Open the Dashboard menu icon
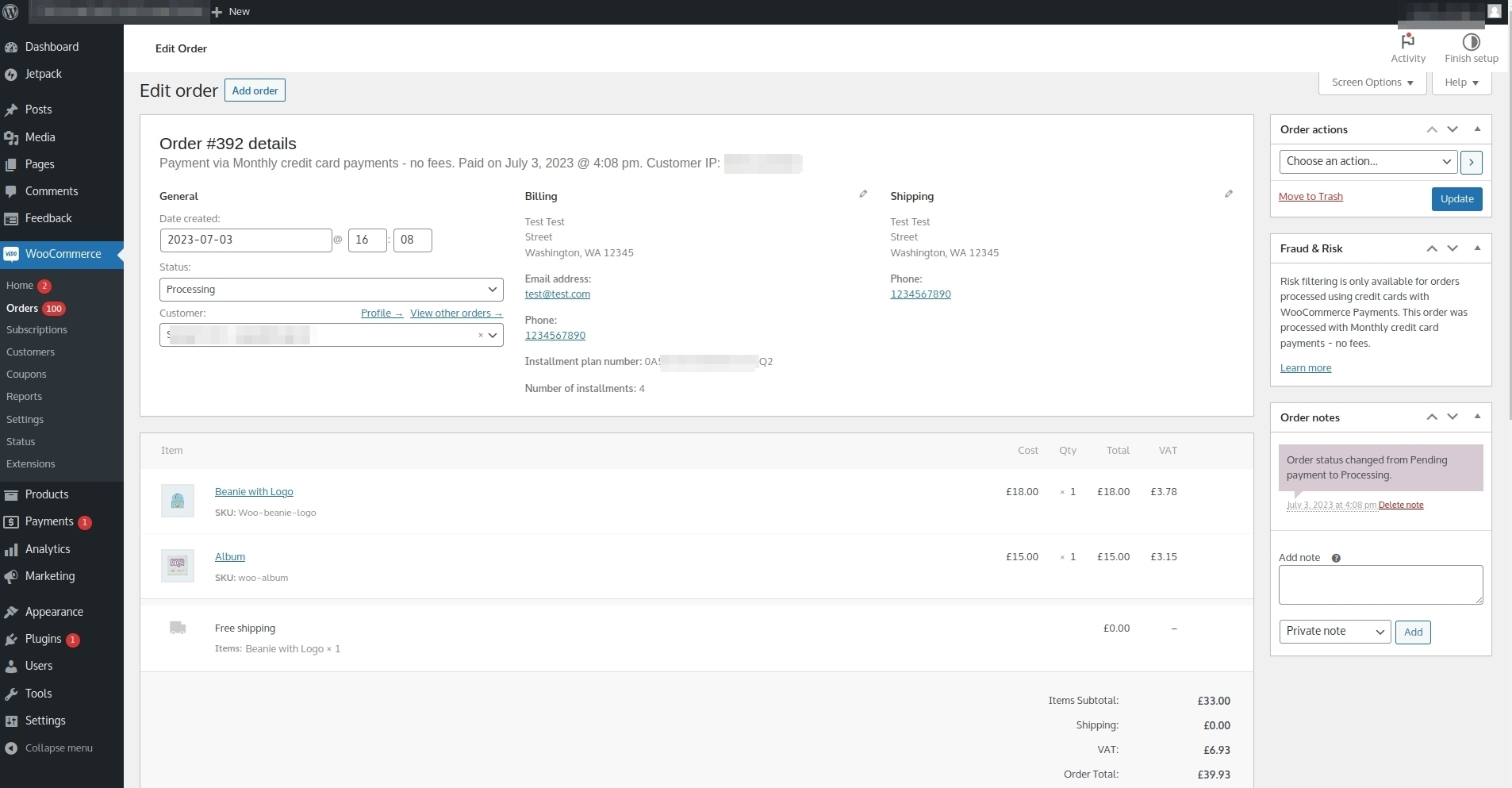This screenshot has height=788, width=1512. pos(11,47)
